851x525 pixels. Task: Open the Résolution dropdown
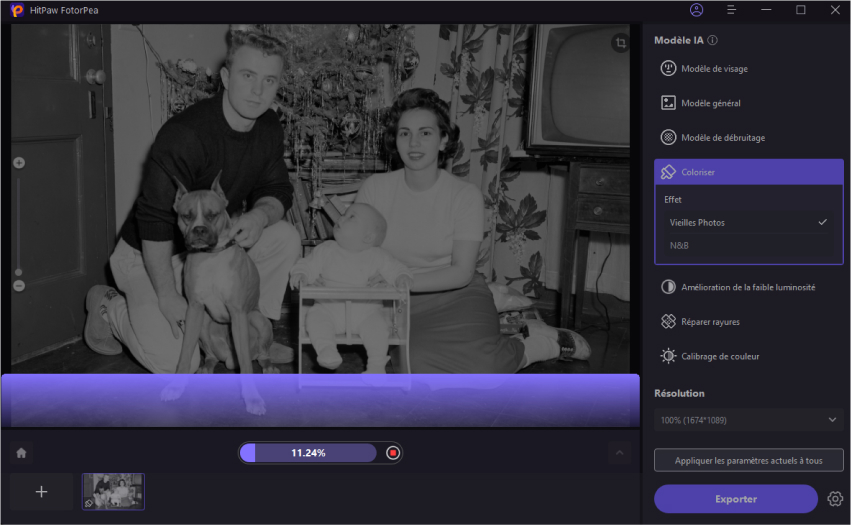pos(748,420)
